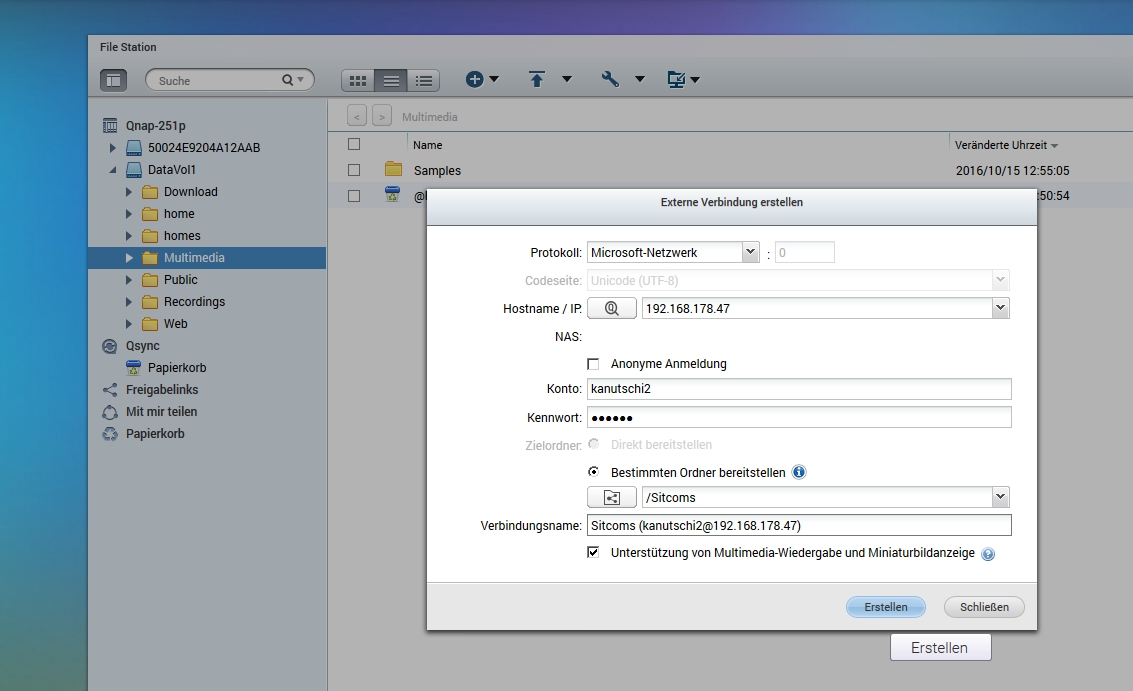Select Bestimmten Ordner bereitstellen radio button
Screen dimensions: 1133x691
point(593,472)
